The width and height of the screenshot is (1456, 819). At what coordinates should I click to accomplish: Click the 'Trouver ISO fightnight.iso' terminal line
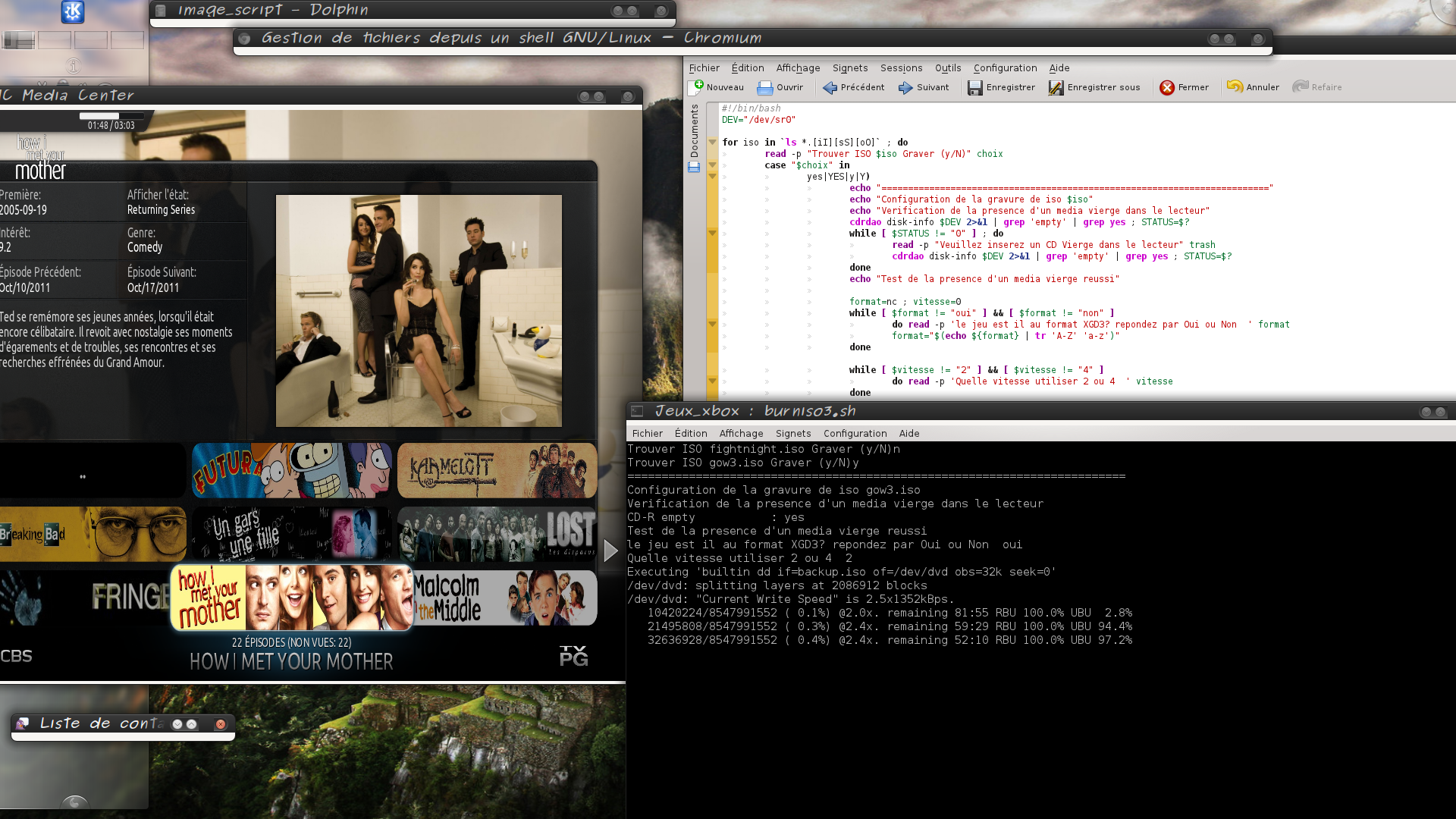click(764, 449)
